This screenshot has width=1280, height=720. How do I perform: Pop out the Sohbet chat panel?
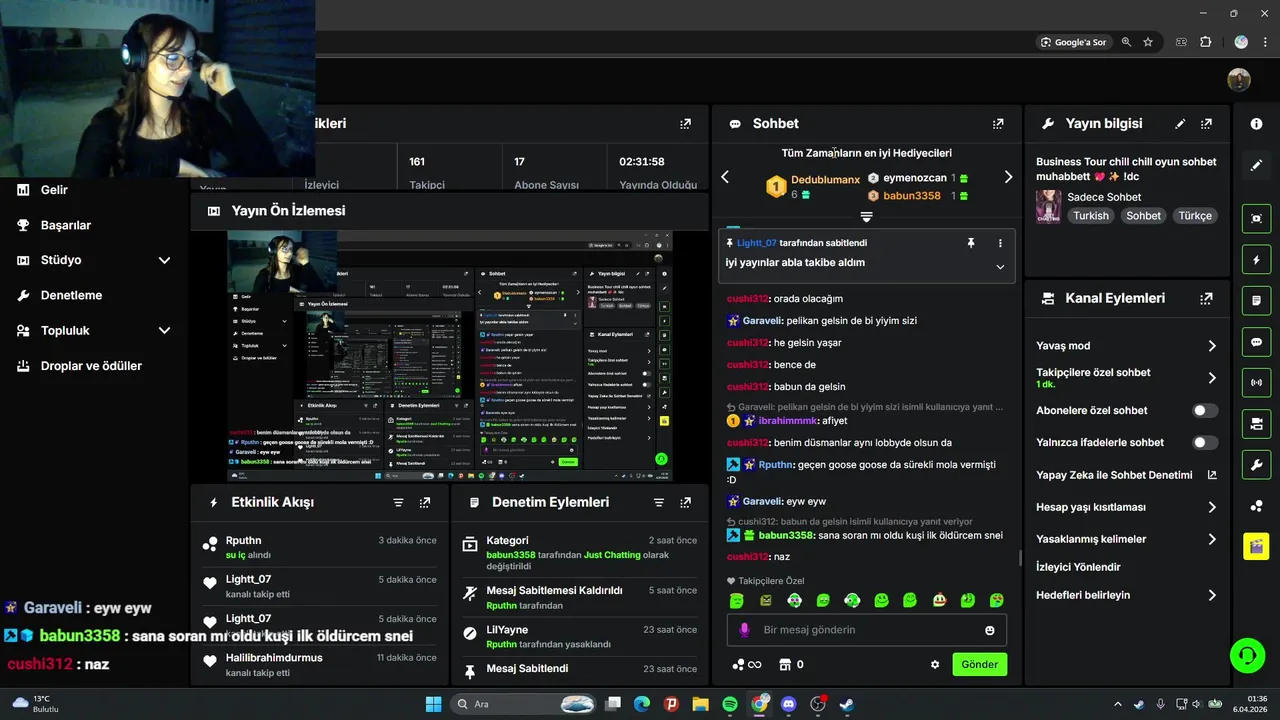(x=998, y=124)
